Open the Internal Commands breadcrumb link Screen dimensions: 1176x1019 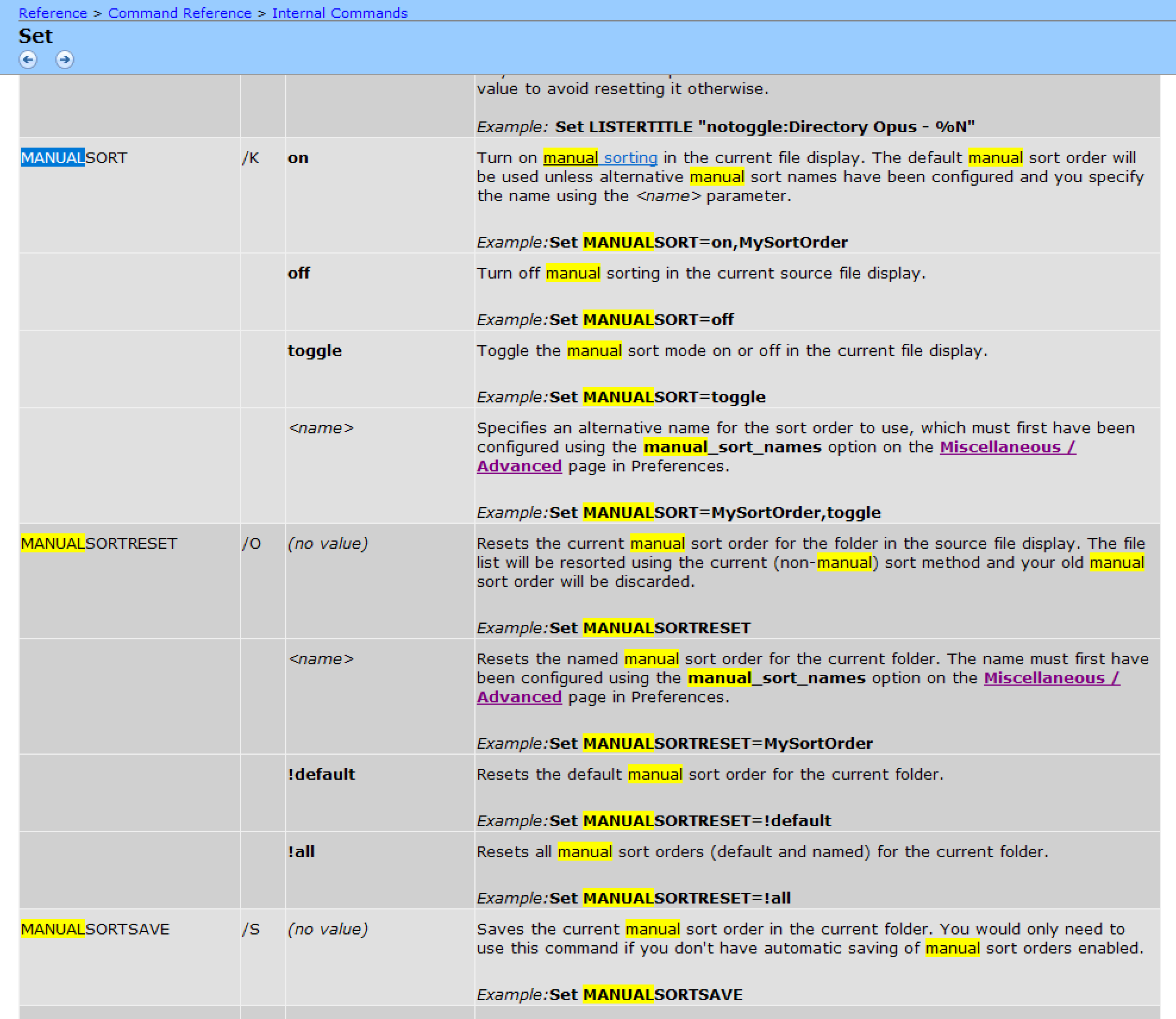click(x=340, y=13)
